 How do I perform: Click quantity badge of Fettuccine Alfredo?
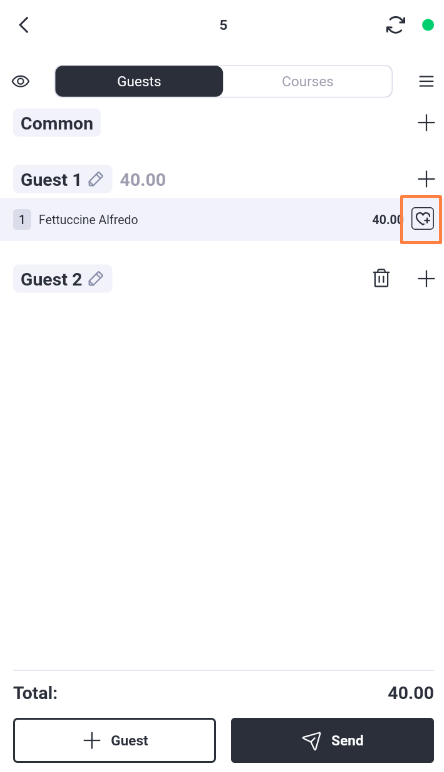[22, 220]
